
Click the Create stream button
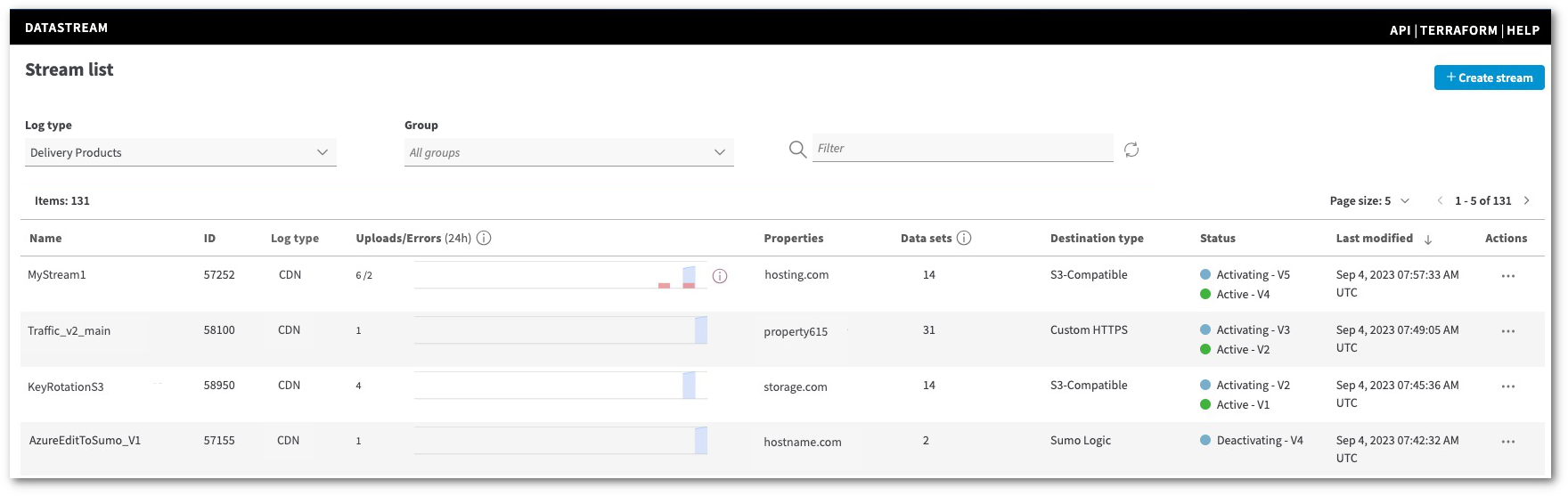(1489, 77)
